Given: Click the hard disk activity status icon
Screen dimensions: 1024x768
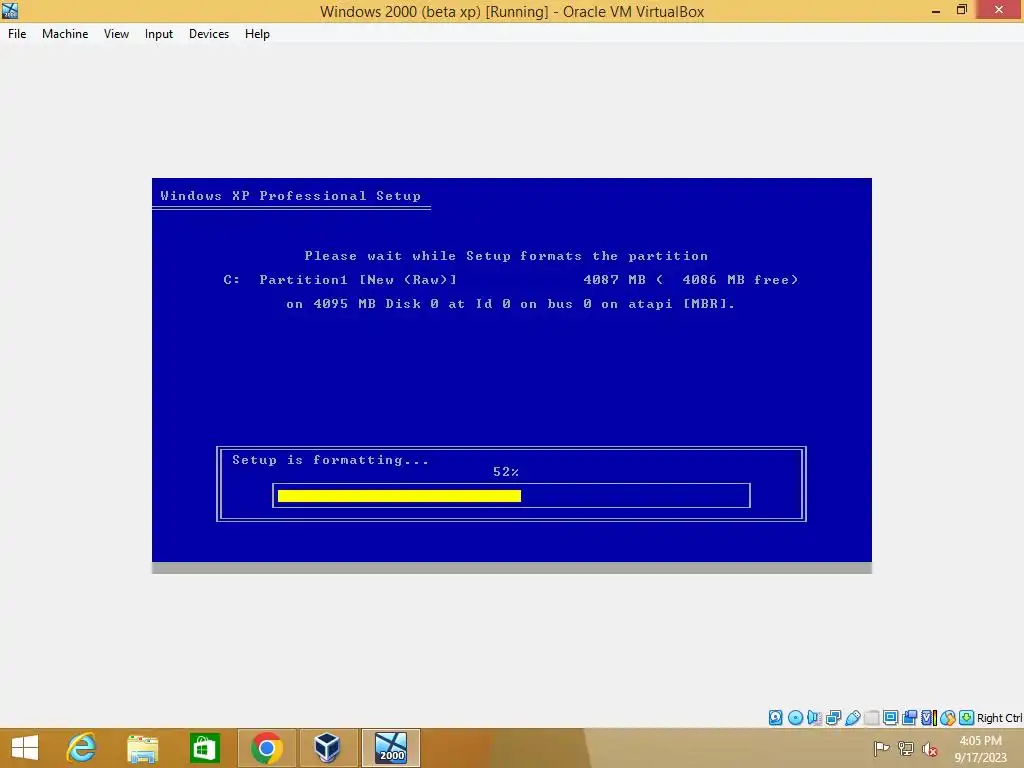Looking at the screenshot, I should tap(775, 718).
